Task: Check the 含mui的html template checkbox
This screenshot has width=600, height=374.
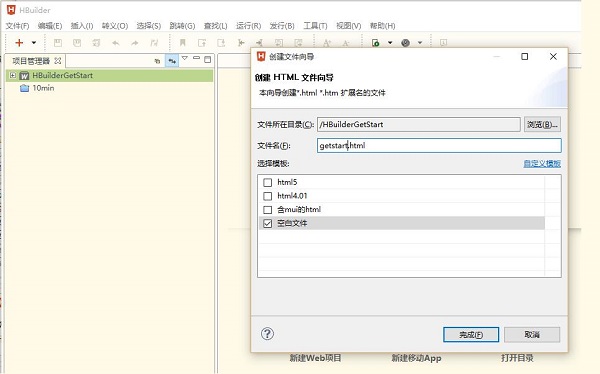Action: pyautogui.click(x=267, y=210)
